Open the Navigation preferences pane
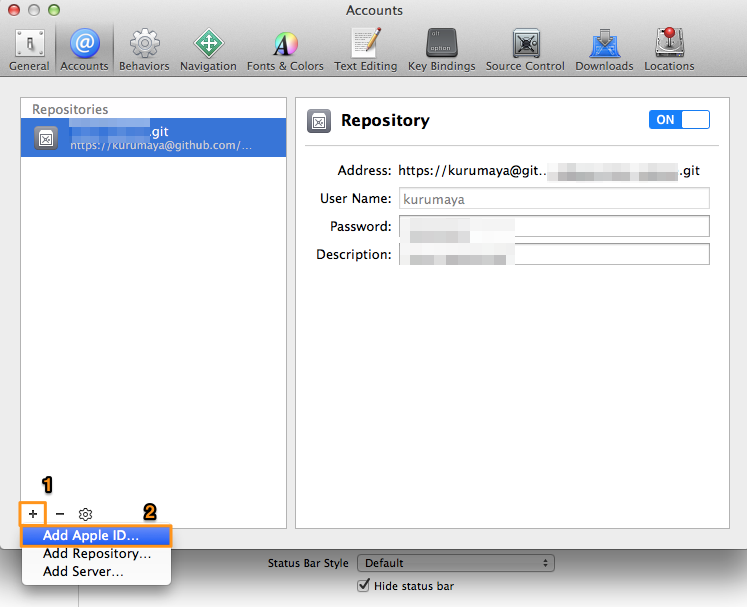 208,50
